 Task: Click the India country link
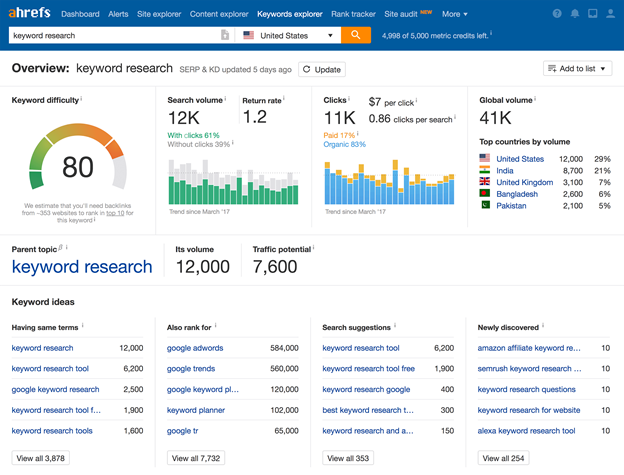tap(504, 171)
